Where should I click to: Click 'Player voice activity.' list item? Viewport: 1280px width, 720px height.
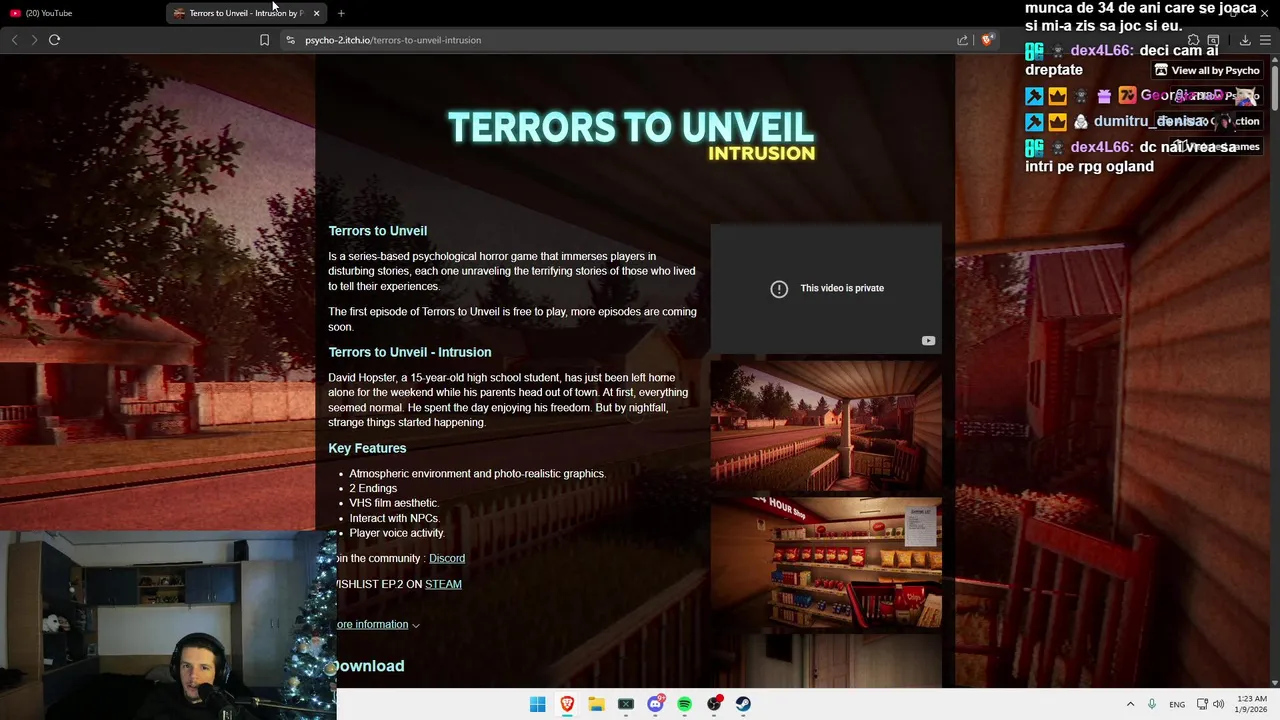pos(397,533)
